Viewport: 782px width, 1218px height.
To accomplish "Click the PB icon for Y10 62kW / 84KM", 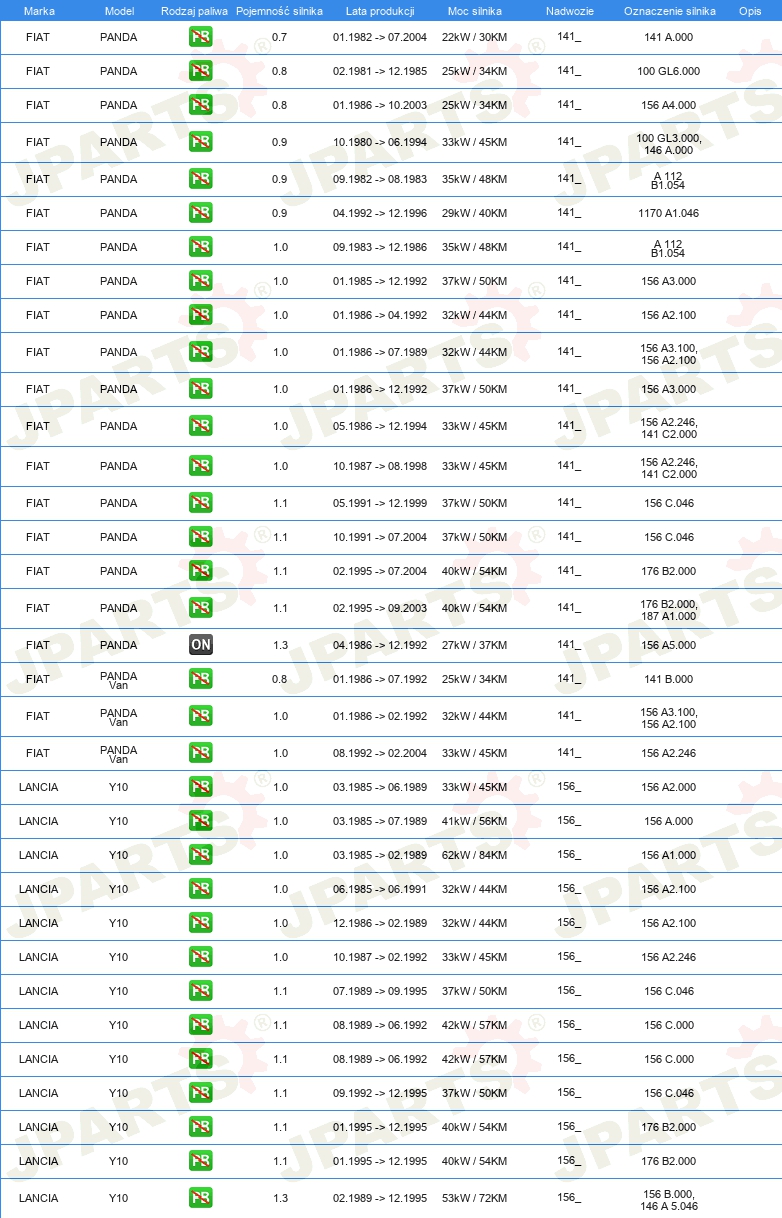I will 200,855.
